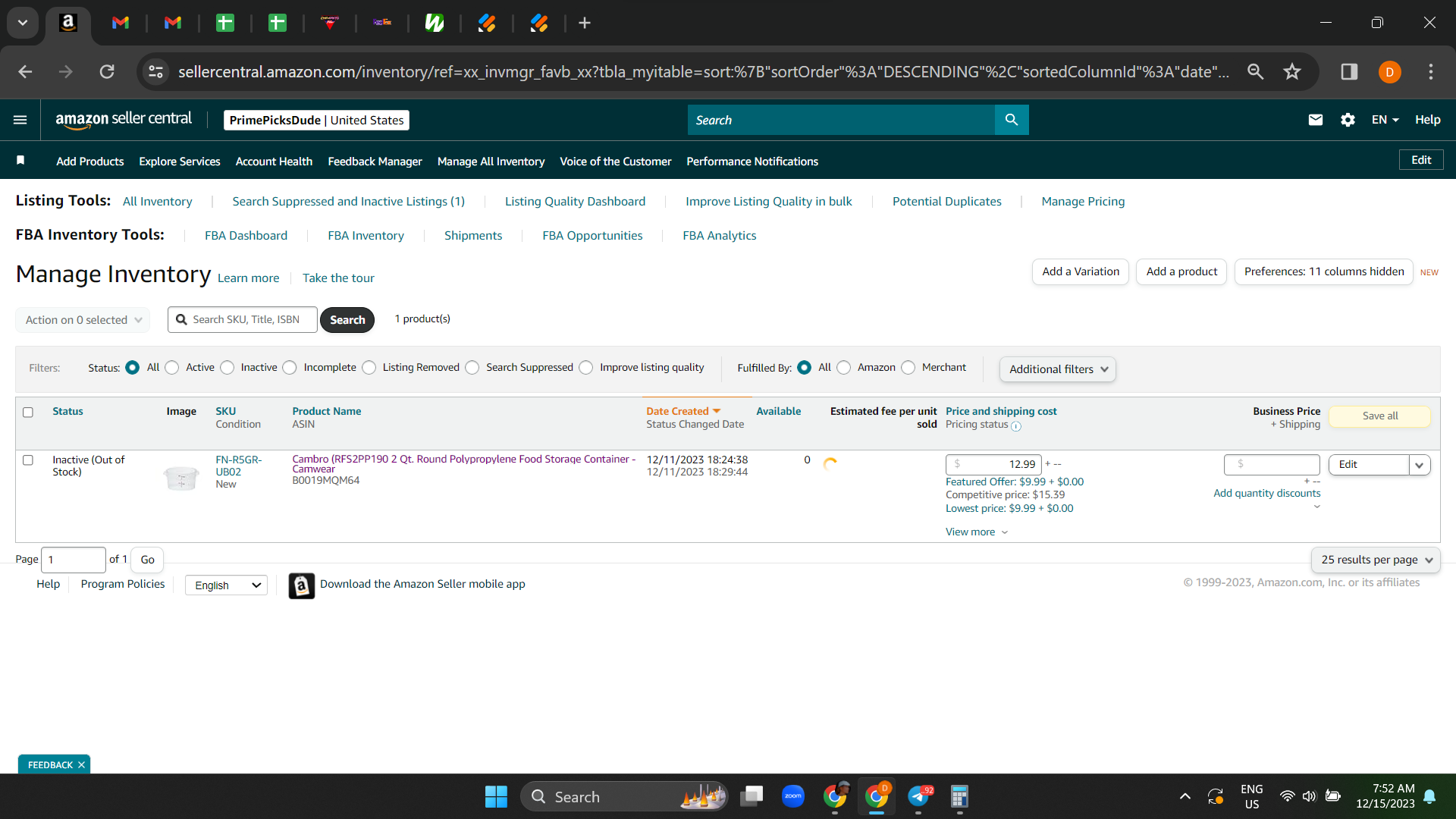The image size is (1456, 819).
Task: Open the settings gear icon
Action: 1348,120
